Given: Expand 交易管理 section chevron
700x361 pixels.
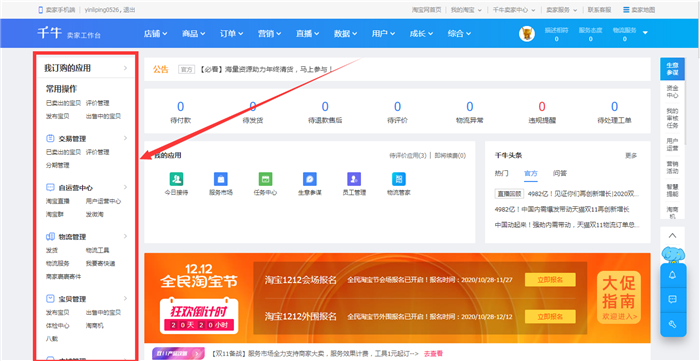Looking at the screenshot, I should pos(125,138).
